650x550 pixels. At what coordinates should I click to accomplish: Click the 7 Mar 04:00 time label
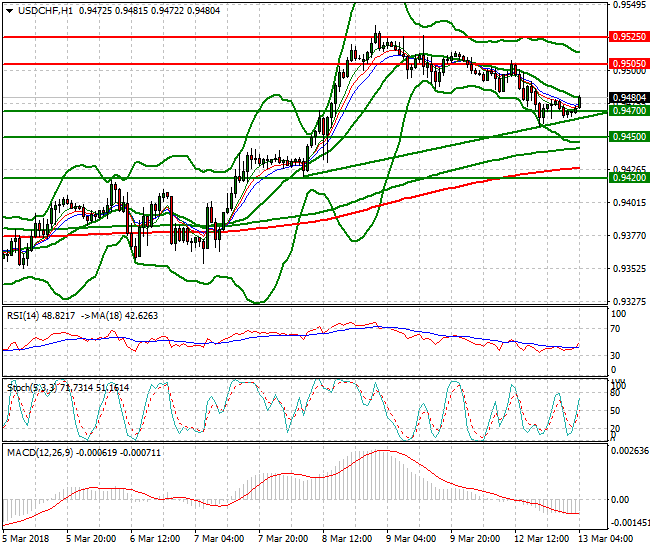point(219,539)
